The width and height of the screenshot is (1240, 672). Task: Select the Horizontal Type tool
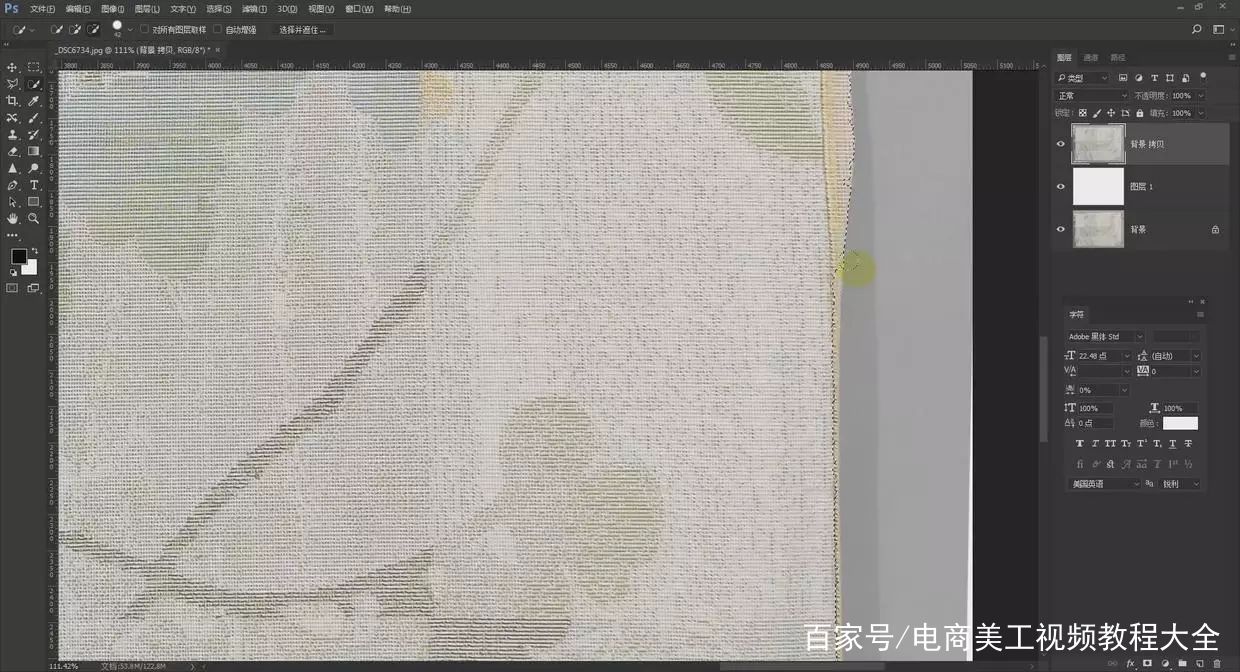pyautogui.click(x=33, y=185)
